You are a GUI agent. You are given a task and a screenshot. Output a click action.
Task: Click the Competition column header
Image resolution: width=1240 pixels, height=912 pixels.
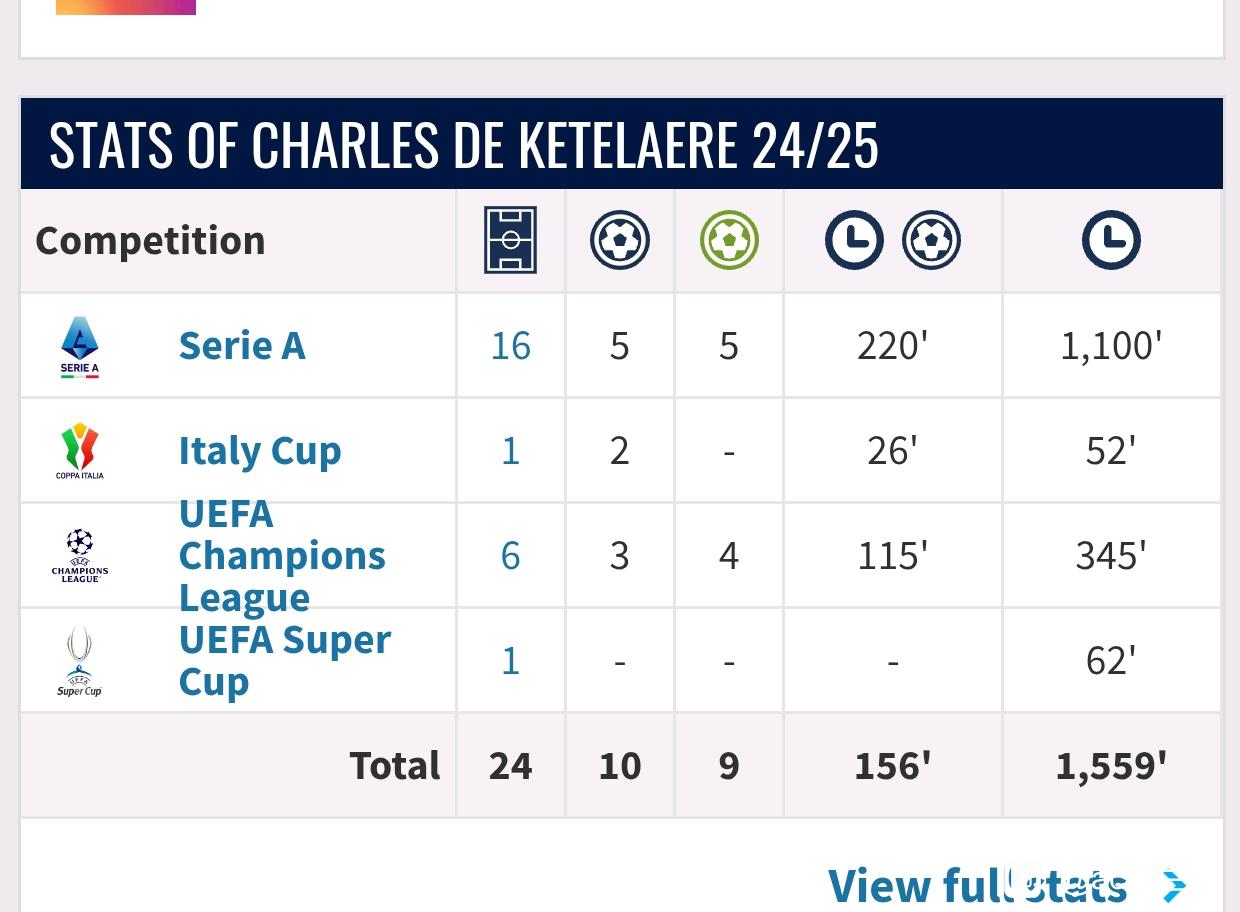point(150,240)
